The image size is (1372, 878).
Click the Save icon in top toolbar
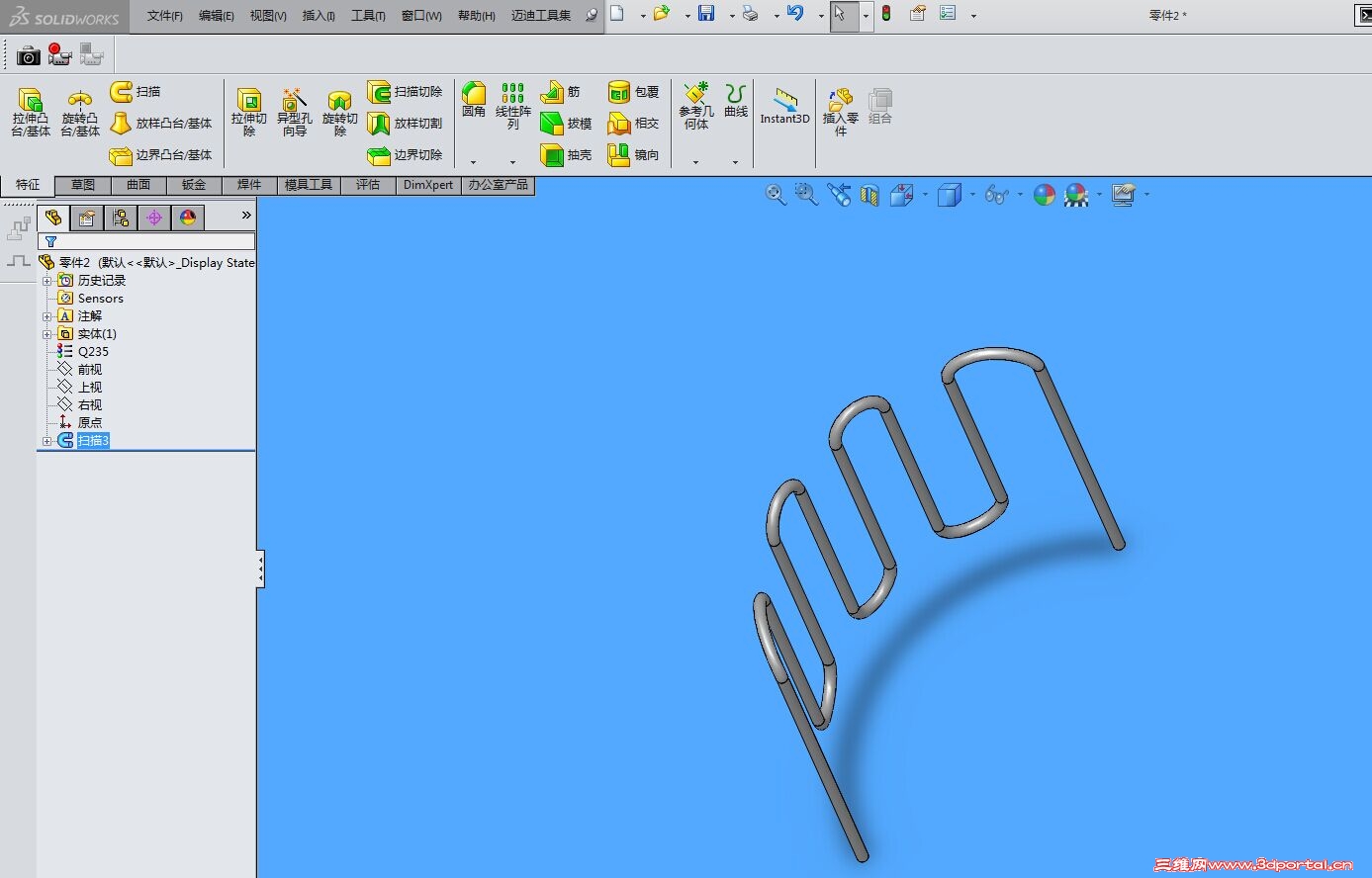click(706, 14)
